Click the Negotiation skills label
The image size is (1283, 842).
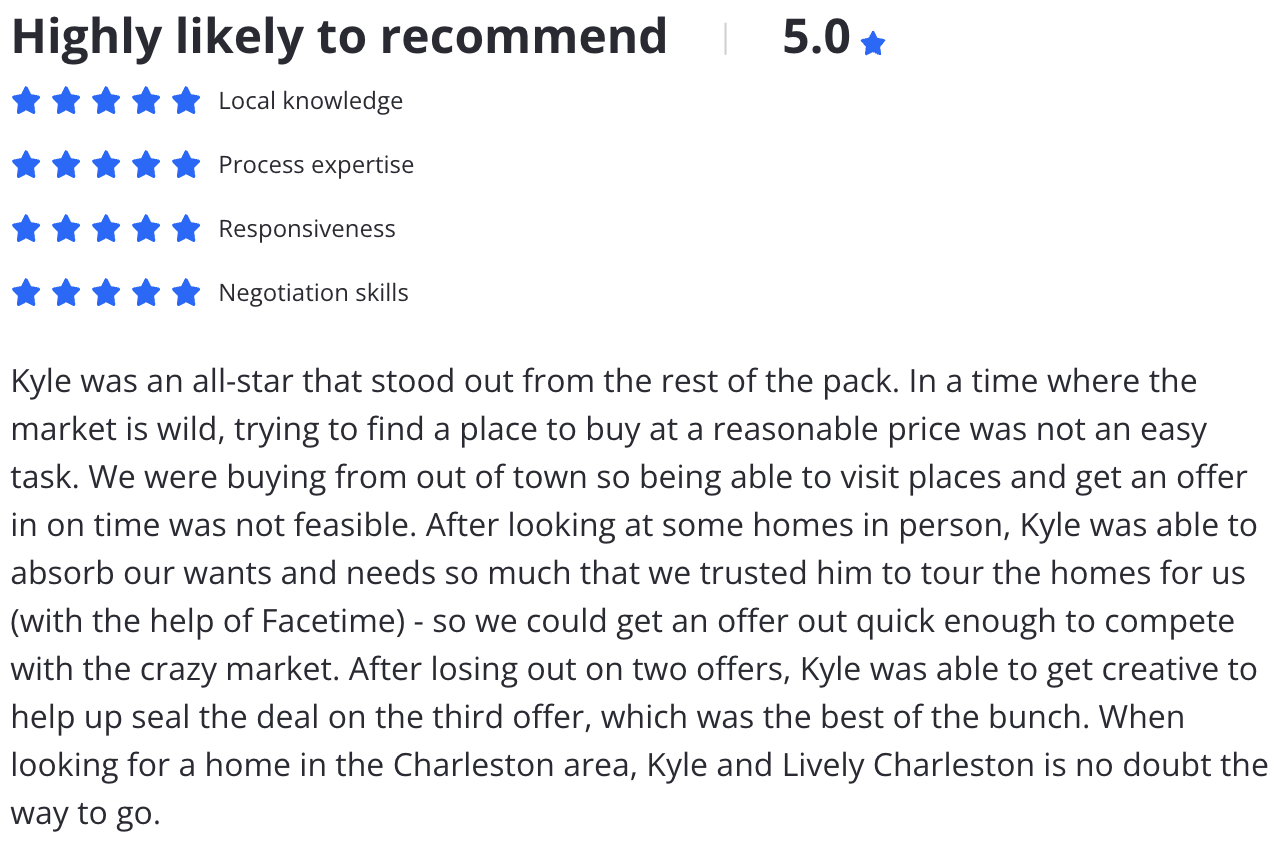coord(314,293)
